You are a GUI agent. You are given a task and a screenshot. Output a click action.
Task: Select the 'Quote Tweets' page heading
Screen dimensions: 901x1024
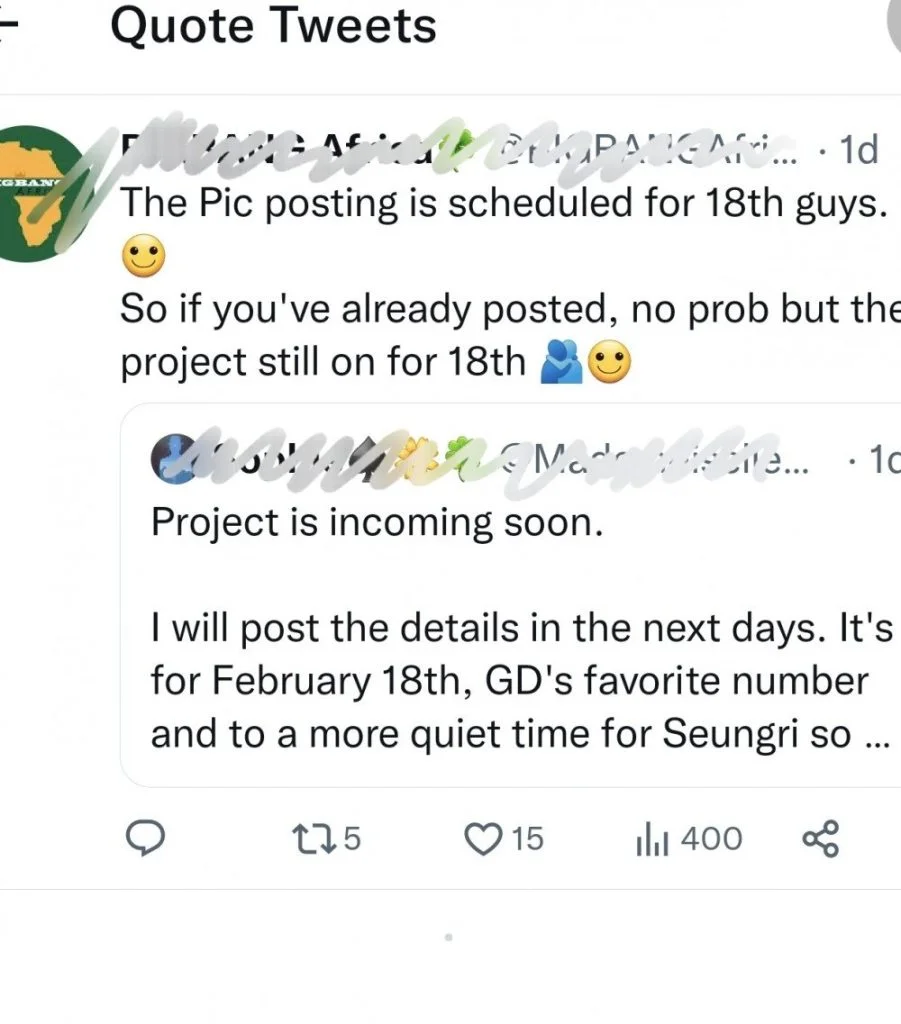click(273, 26)
